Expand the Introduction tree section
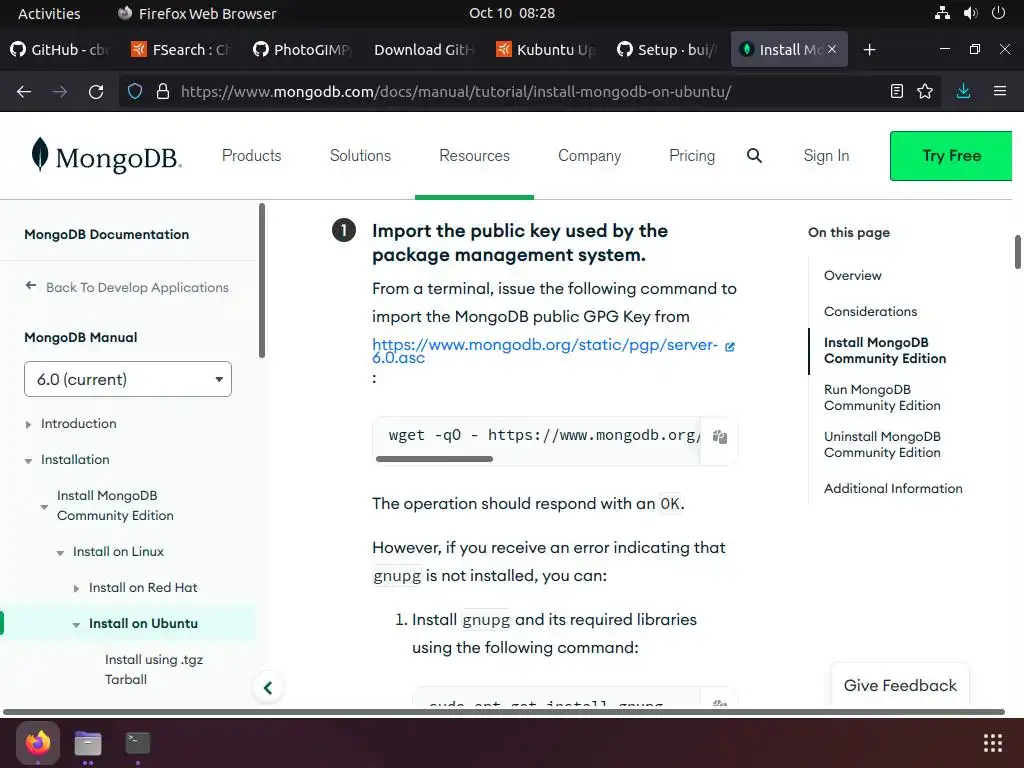This screenshot has height=768, width=1024. tap(28, 424)
